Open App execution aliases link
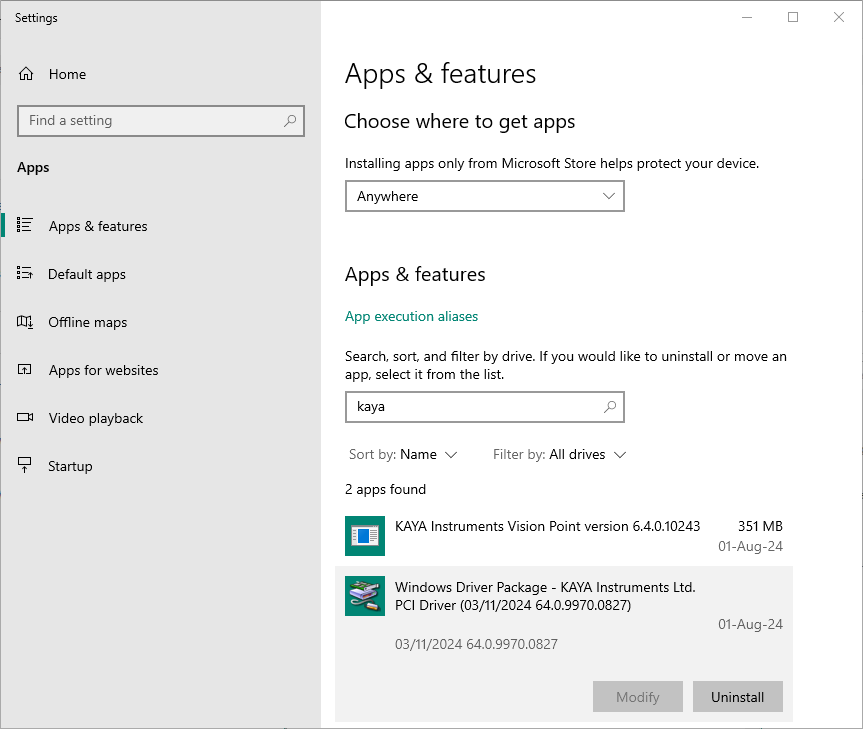The image size is (863, 729). [411, 316]
